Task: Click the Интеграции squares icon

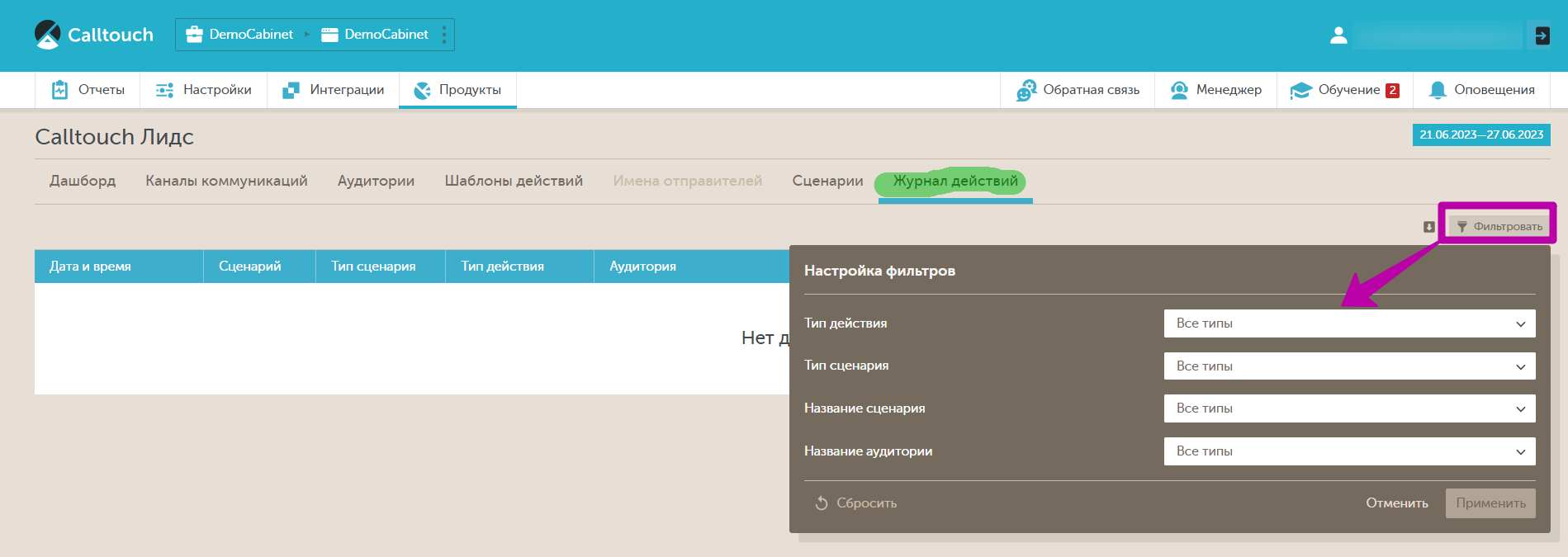Action: coord(291,90)
